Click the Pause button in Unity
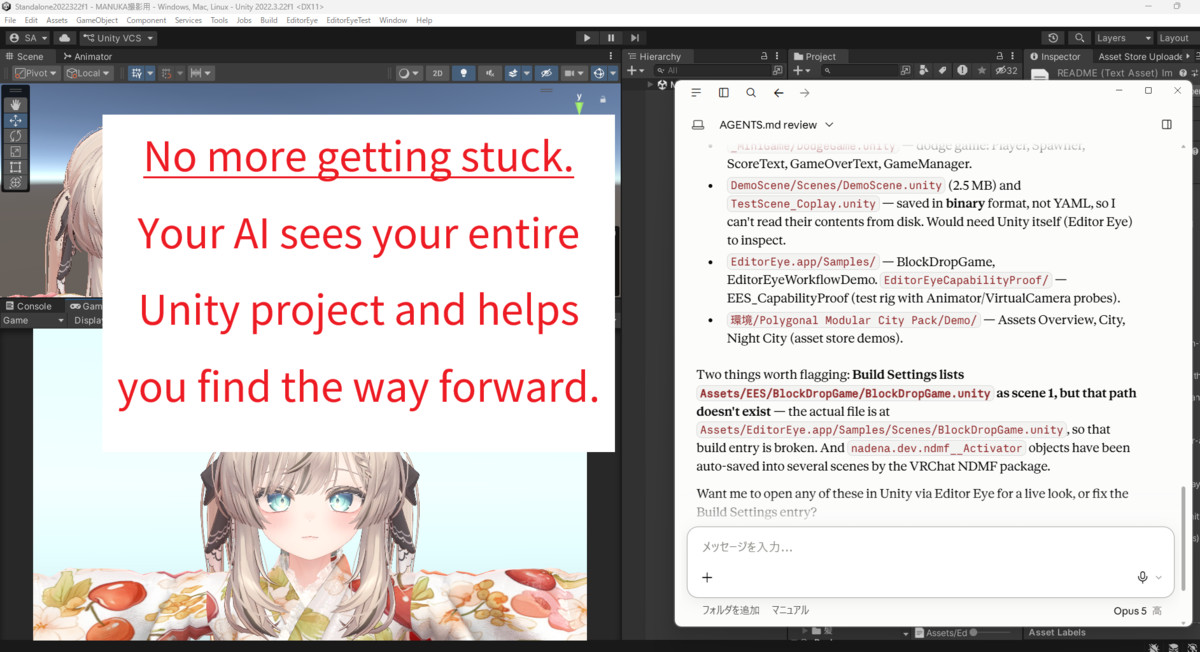Screen dimensions: 1200x652 pos(611,38)
